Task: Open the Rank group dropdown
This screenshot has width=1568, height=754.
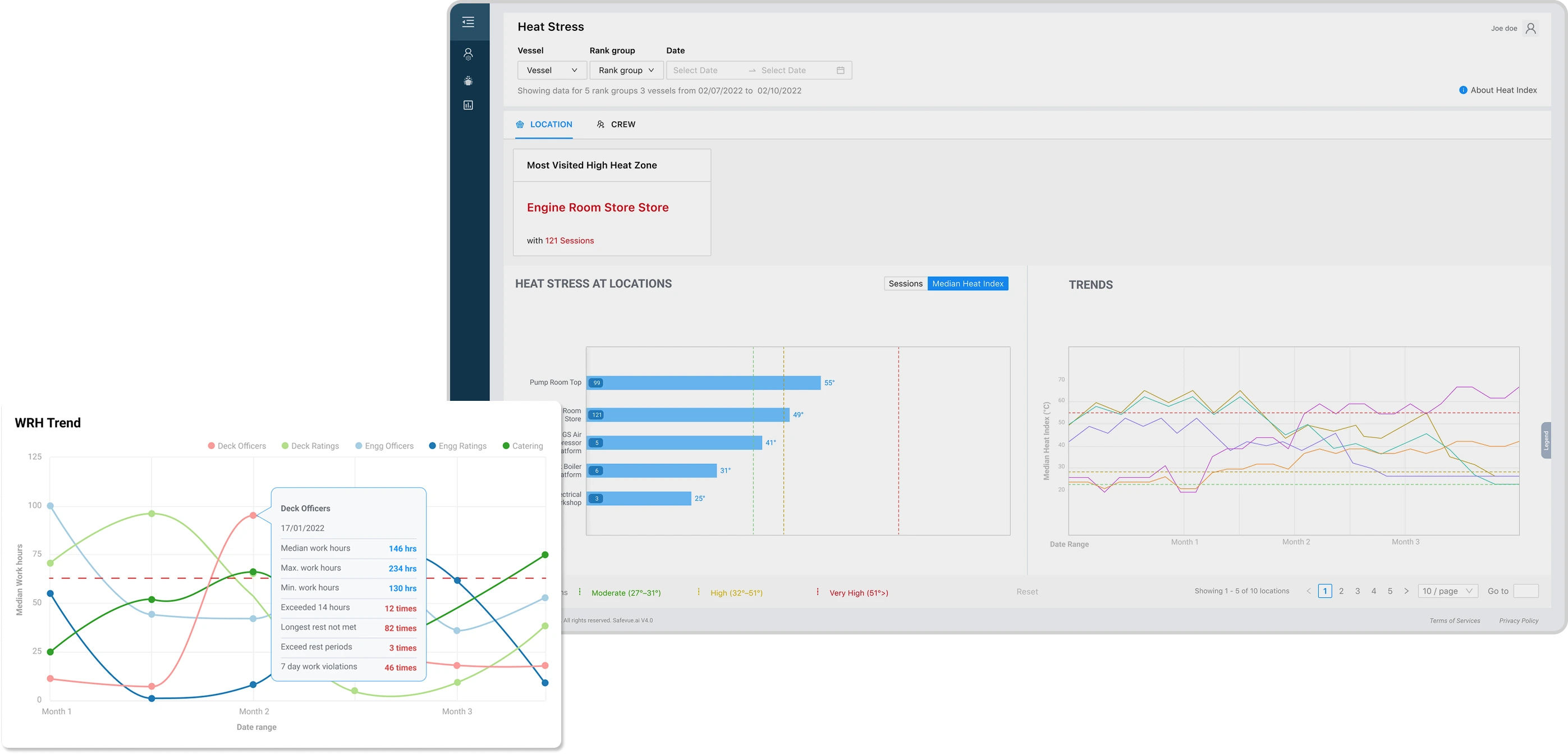Action: point(626,71)
